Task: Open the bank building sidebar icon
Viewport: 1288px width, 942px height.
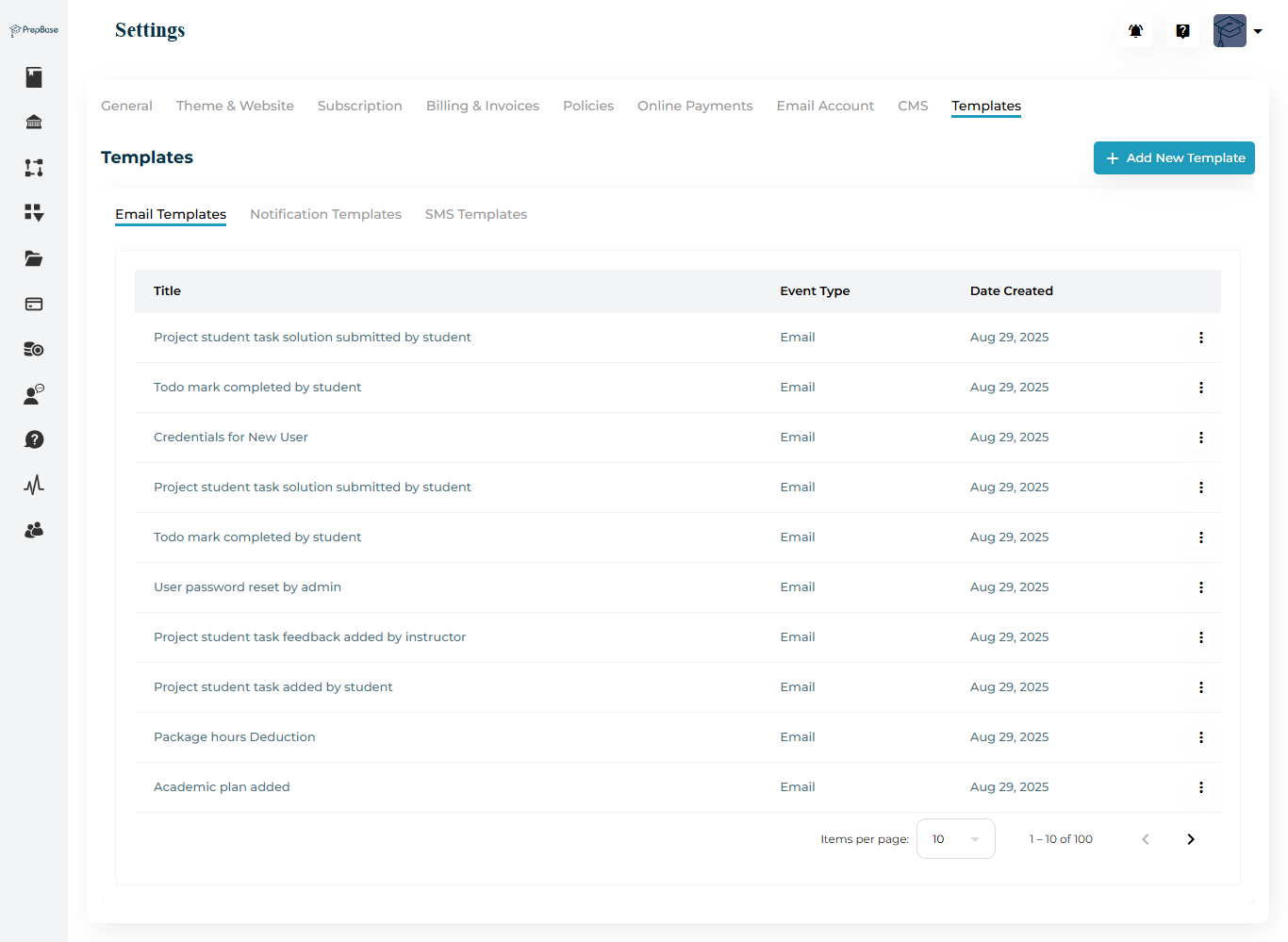Action: click(x=34, y=123)
